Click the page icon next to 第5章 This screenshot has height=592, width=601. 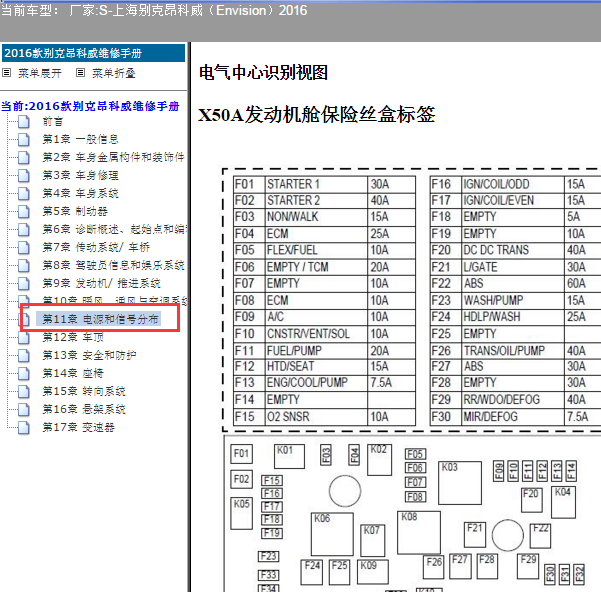click(24, 211)
